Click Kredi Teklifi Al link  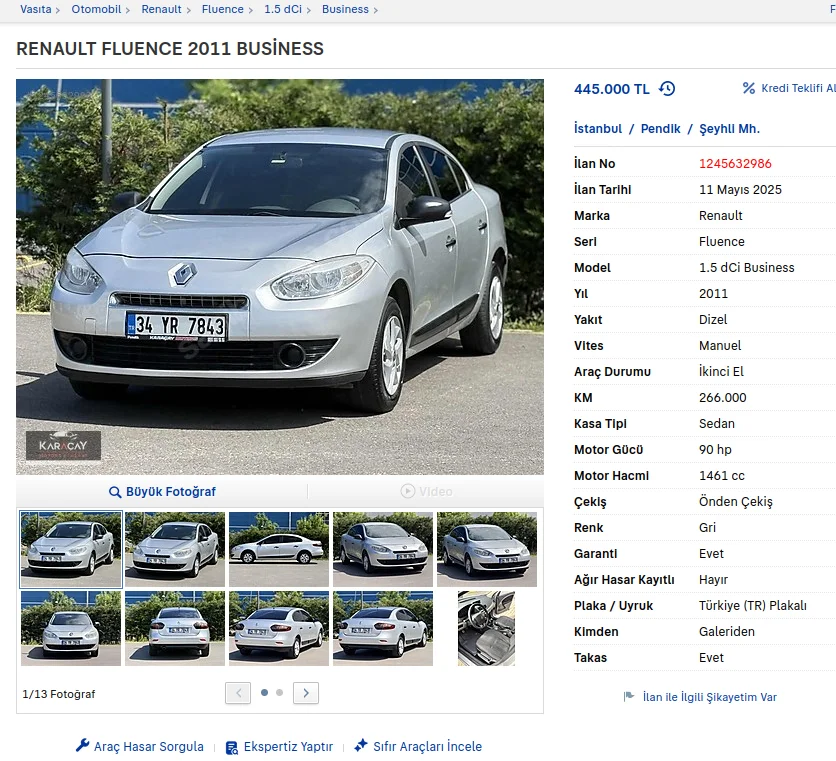[x=798, y=88]
